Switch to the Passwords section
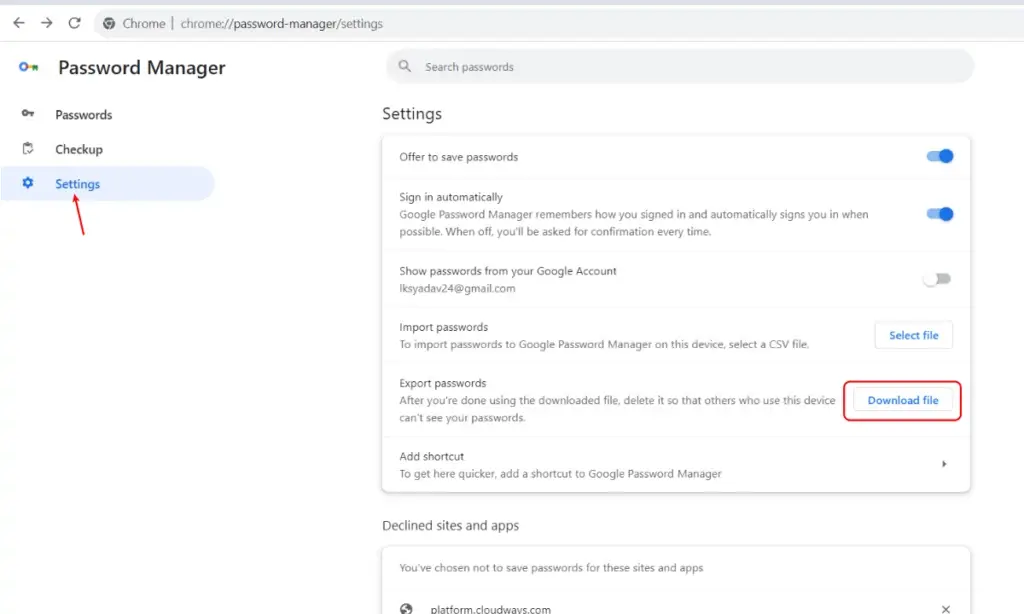Image resolution: width=1024 pixels, height=614 pixels. tap(83, 114)
